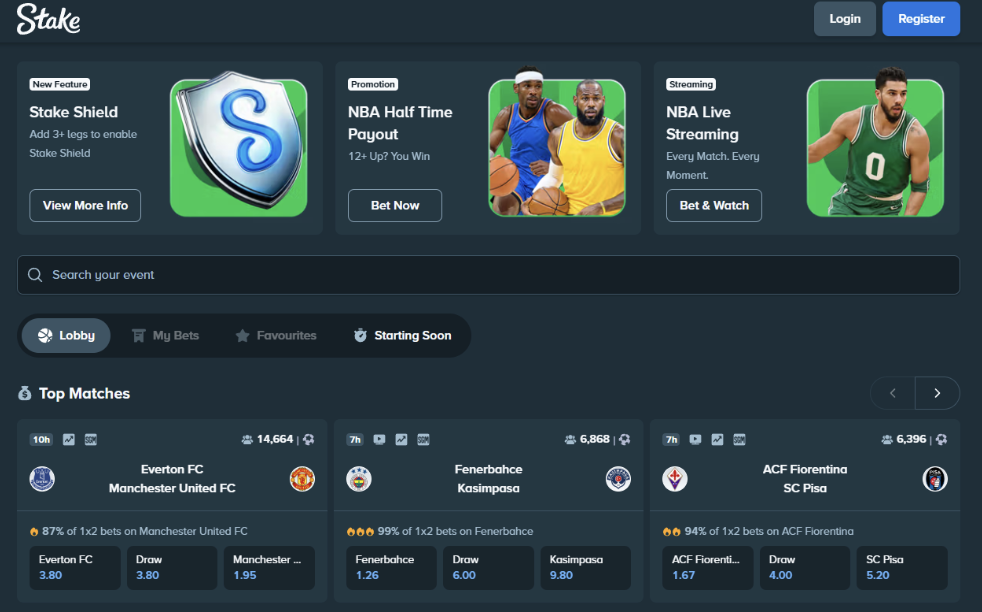
Task: Show next Top Matches with right arrow
Action: click(937, 393)
